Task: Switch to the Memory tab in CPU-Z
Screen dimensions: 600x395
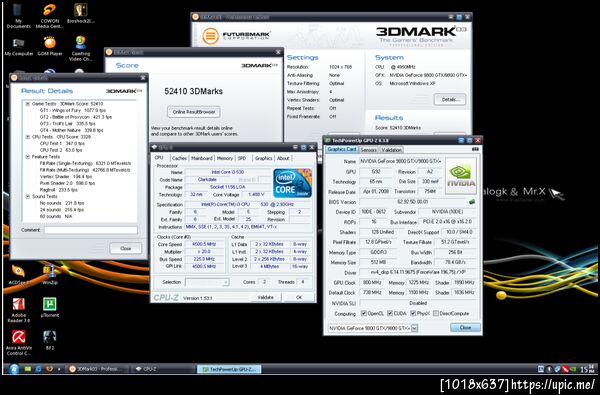Action: (x=225, y=158)
